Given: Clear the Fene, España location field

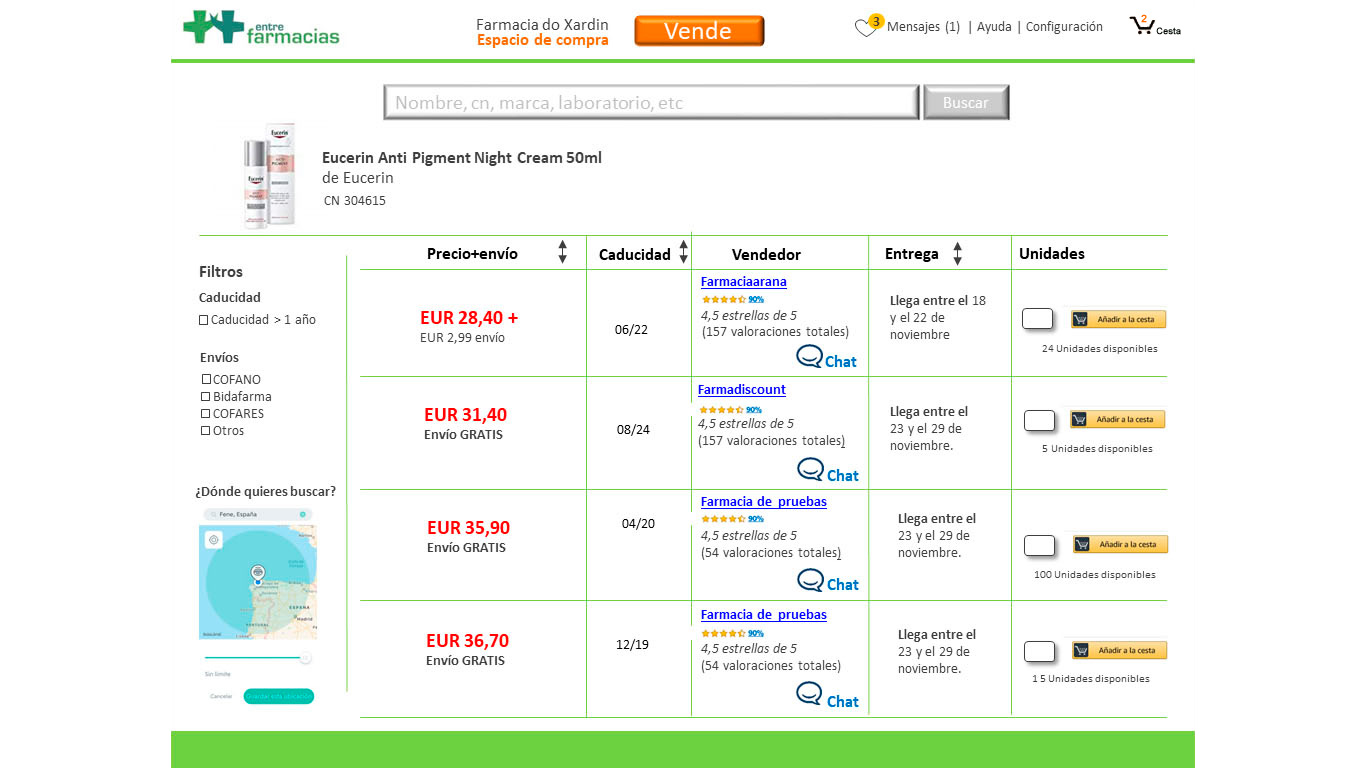Looking at the screenshot, I should 302,514.
